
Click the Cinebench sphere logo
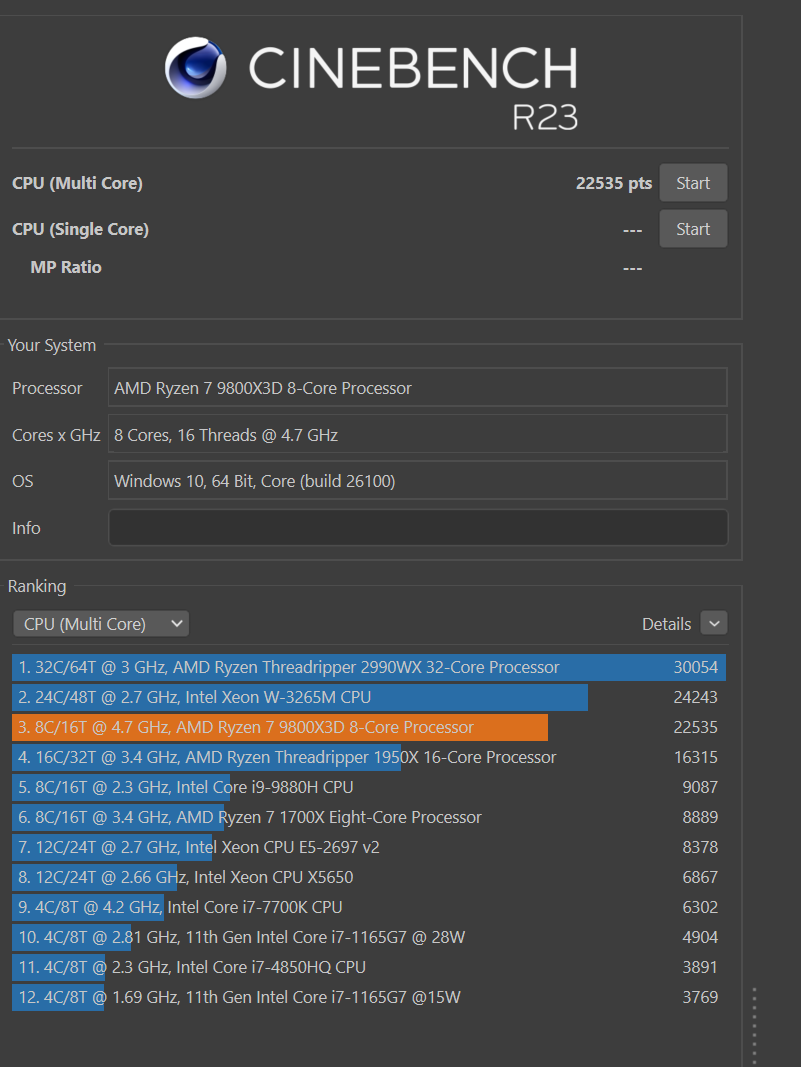(x=195, y=67)
